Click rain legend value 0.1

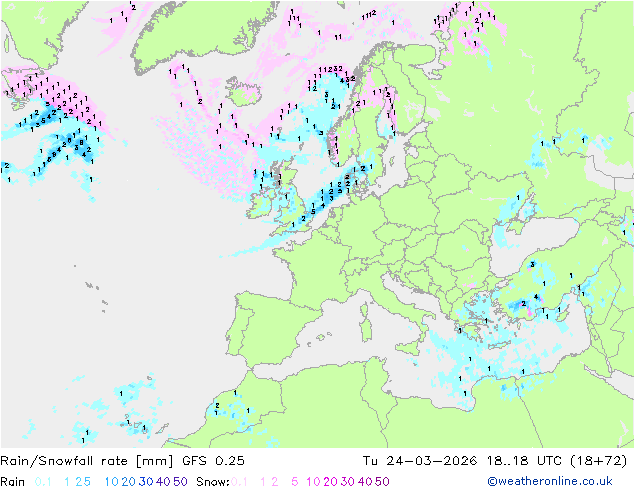pos(43,482)
